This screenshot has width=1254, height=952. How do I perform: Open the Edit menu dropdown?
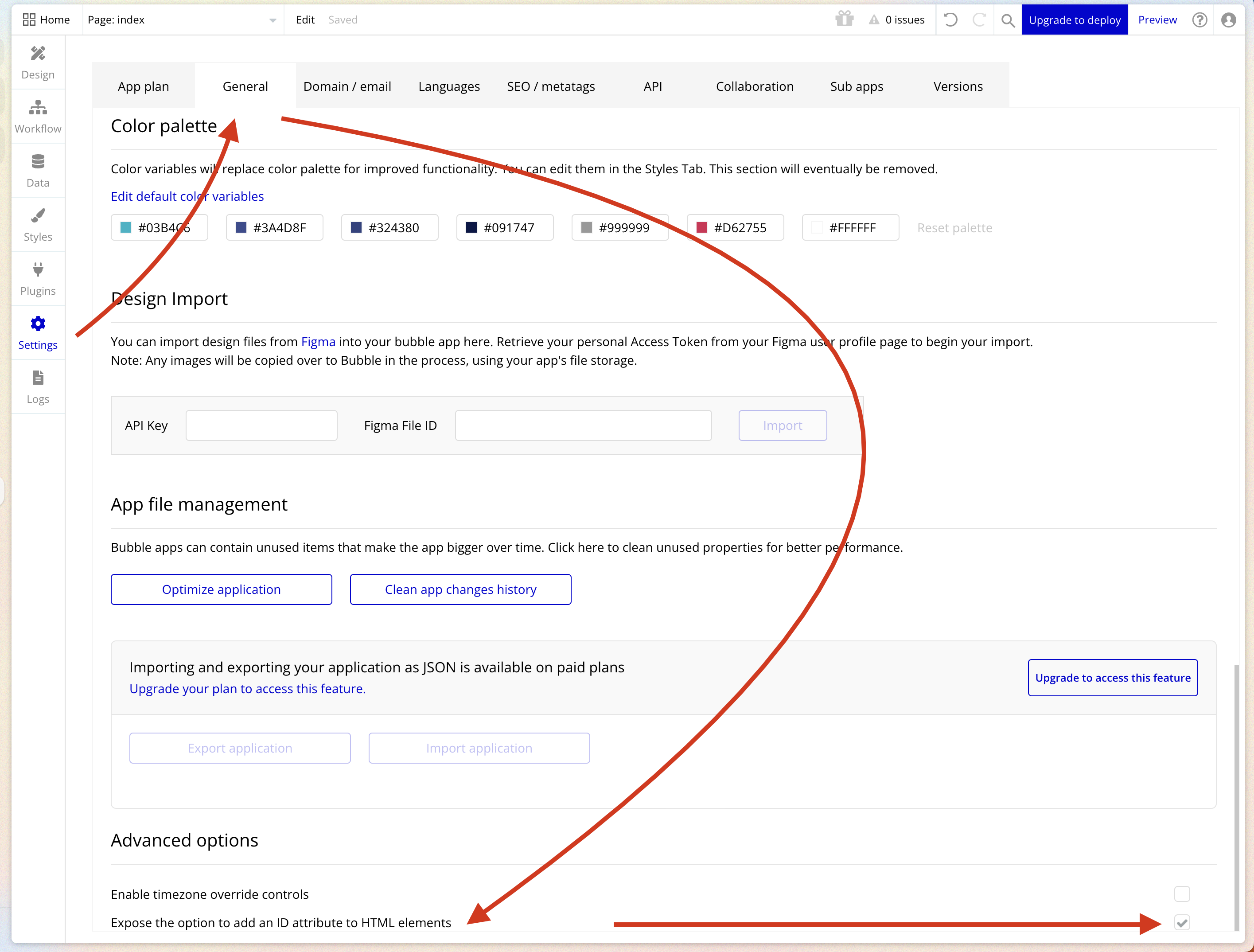pos(305,20)
